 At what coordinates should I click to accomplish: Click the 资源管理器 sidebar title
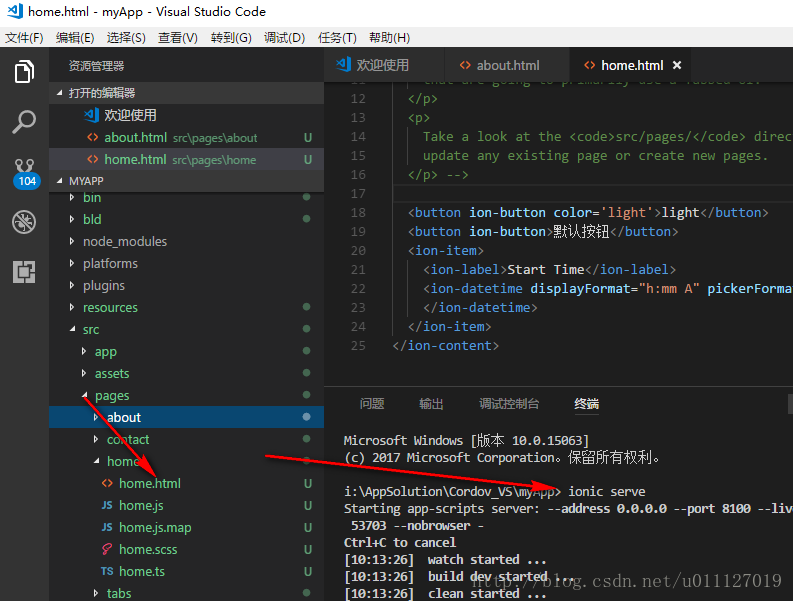(x=96, y=66)
